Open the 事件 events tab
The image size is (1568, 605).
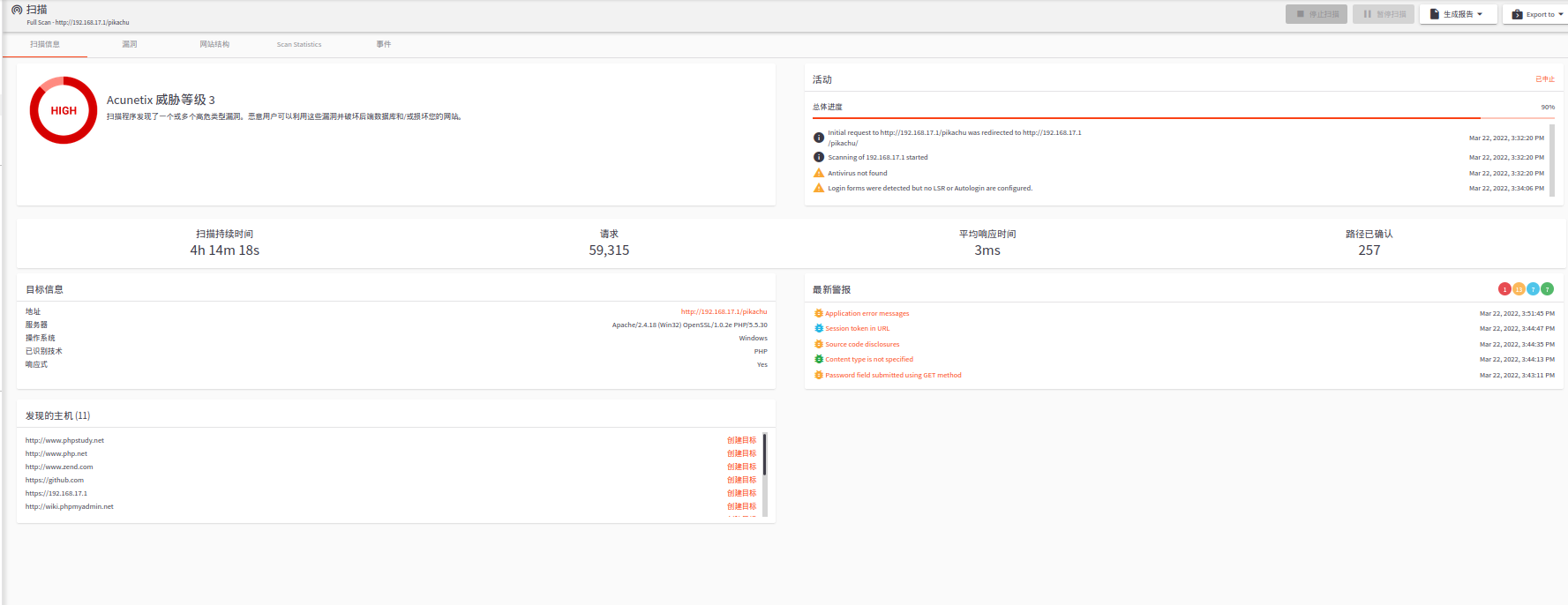[384, 44]
